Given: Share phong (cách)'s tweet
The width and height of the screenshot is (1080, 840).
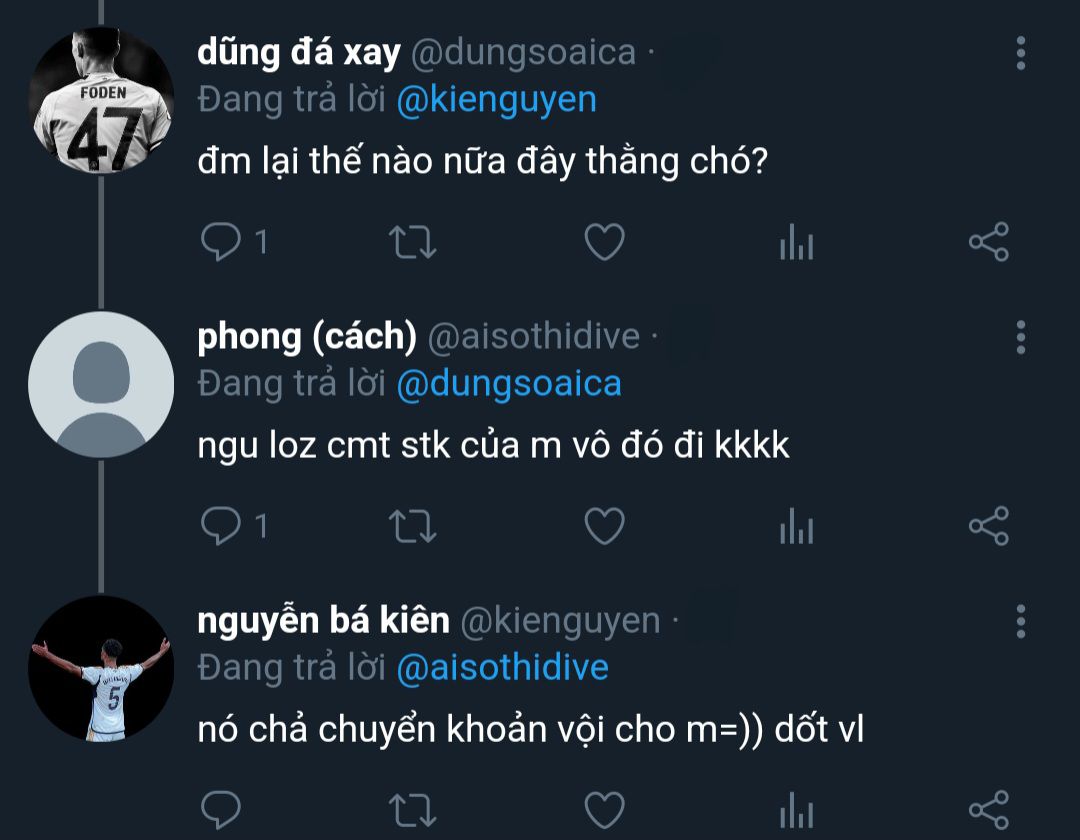Looking at the screenshot, I should [x=988, y=526].
